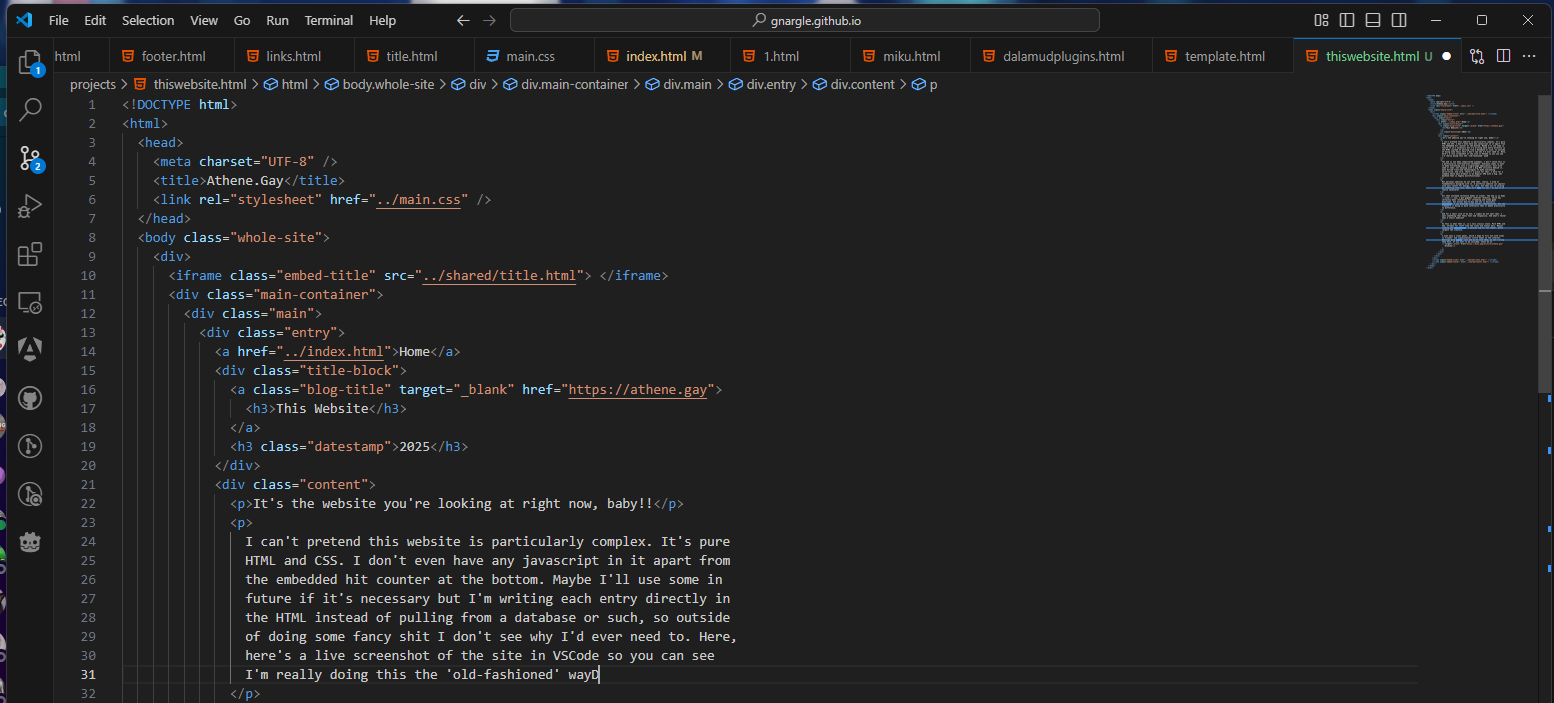This screenshot has width=1554, height=703.
Task: Open the Customize Layout menu
Action: [1322, 20]
